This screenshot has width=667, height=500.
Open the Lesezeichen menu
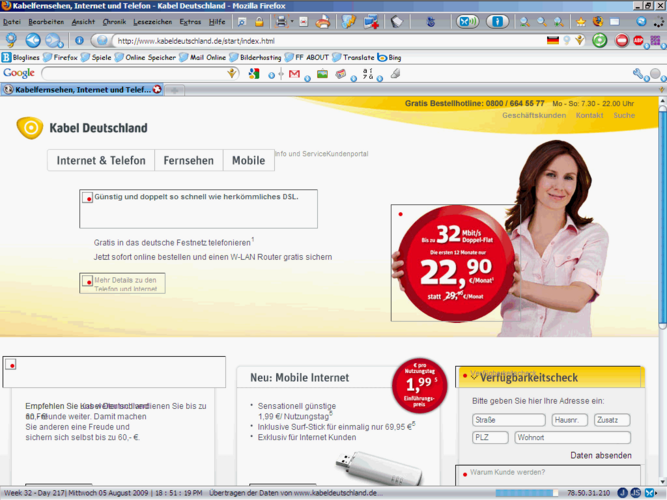click(x=153, y=22)
